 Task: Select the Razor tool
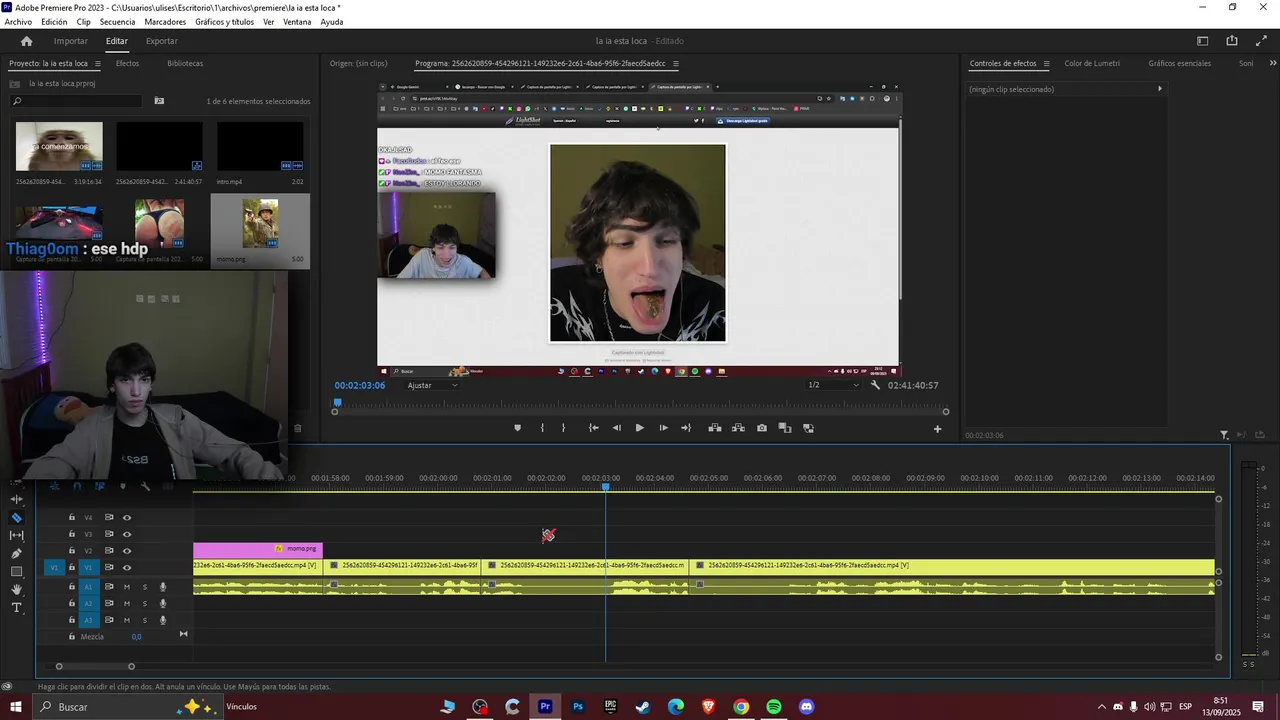point(16,518)
